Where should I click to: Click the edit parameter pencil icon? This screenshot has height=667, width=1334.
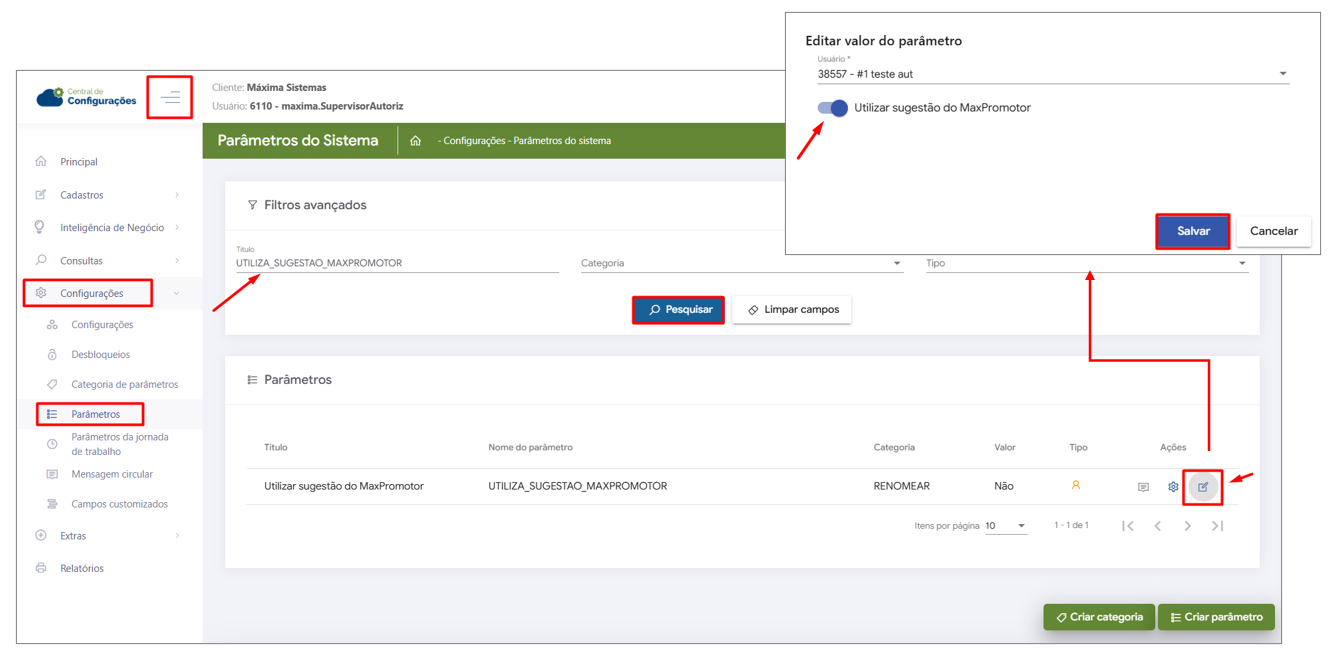(x=1203, y=487)
